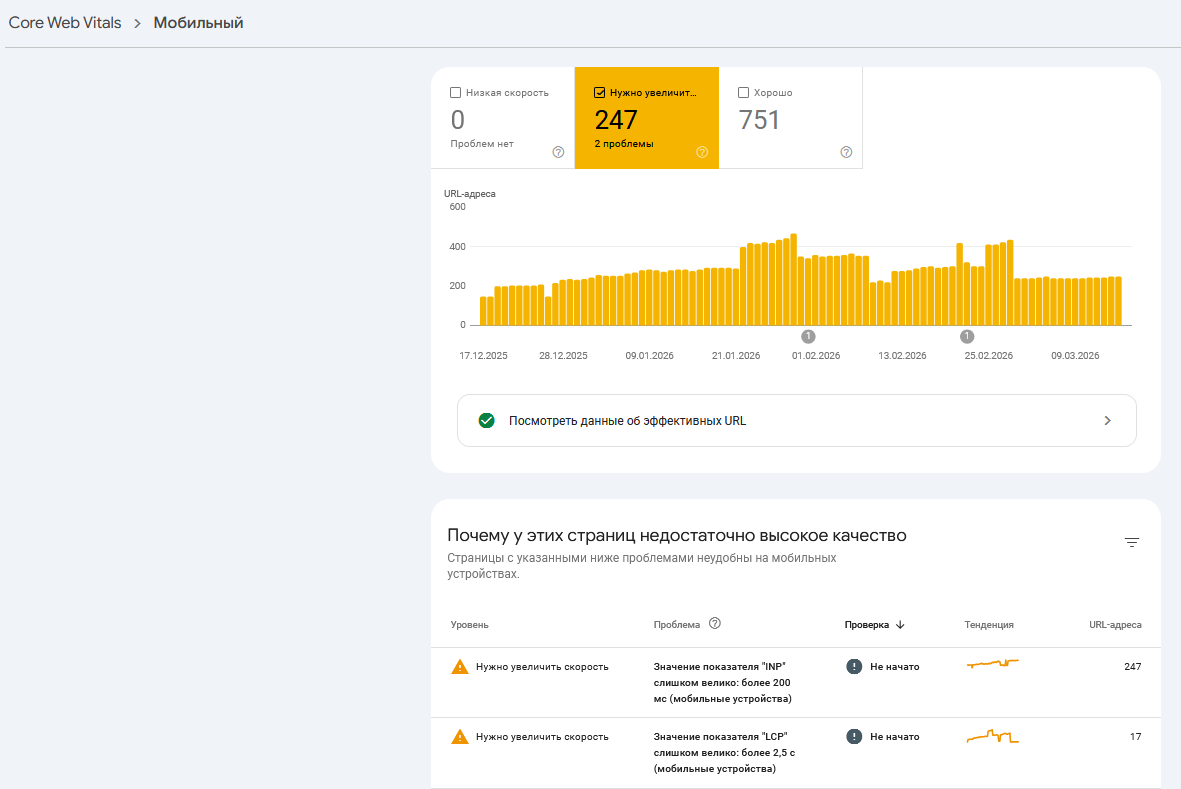Click the "URL-адреса" column header
Image resolution: width=1181 pixels, height=789 pixels.
point(1115,625)
